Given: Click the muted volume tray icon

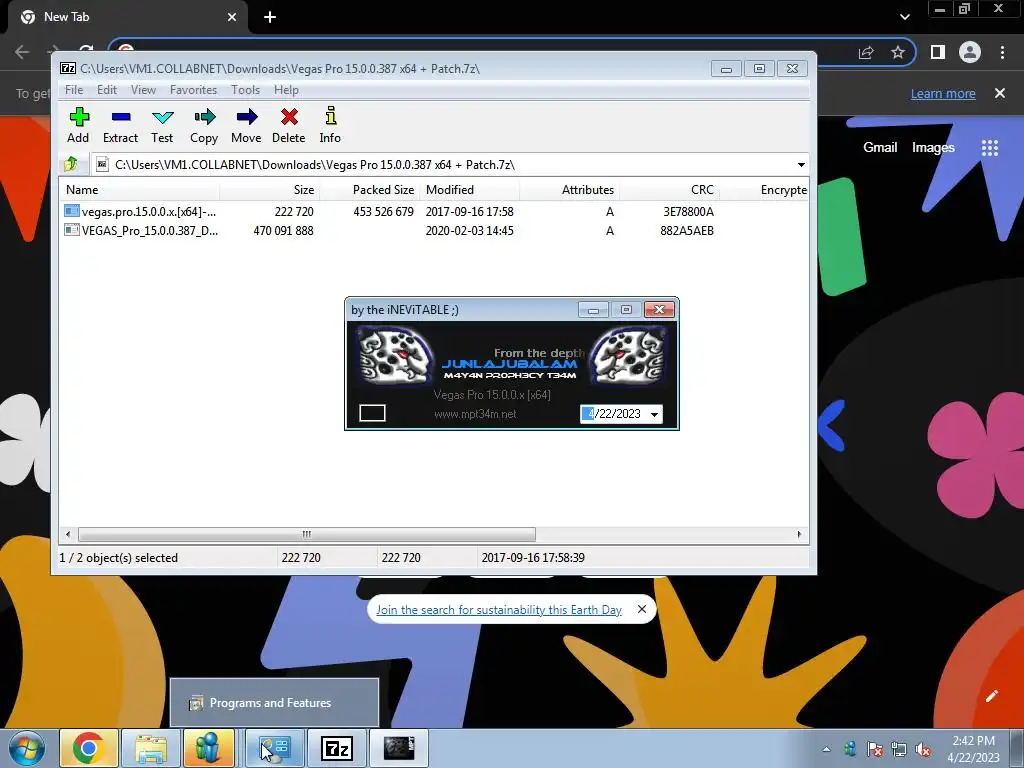Looking at the screenshot, I should 923,750.
